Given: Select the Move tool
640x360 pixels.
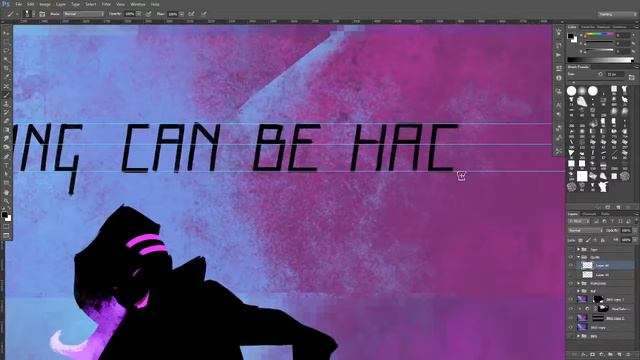Looking at the screenshot, I should (6, 33).
